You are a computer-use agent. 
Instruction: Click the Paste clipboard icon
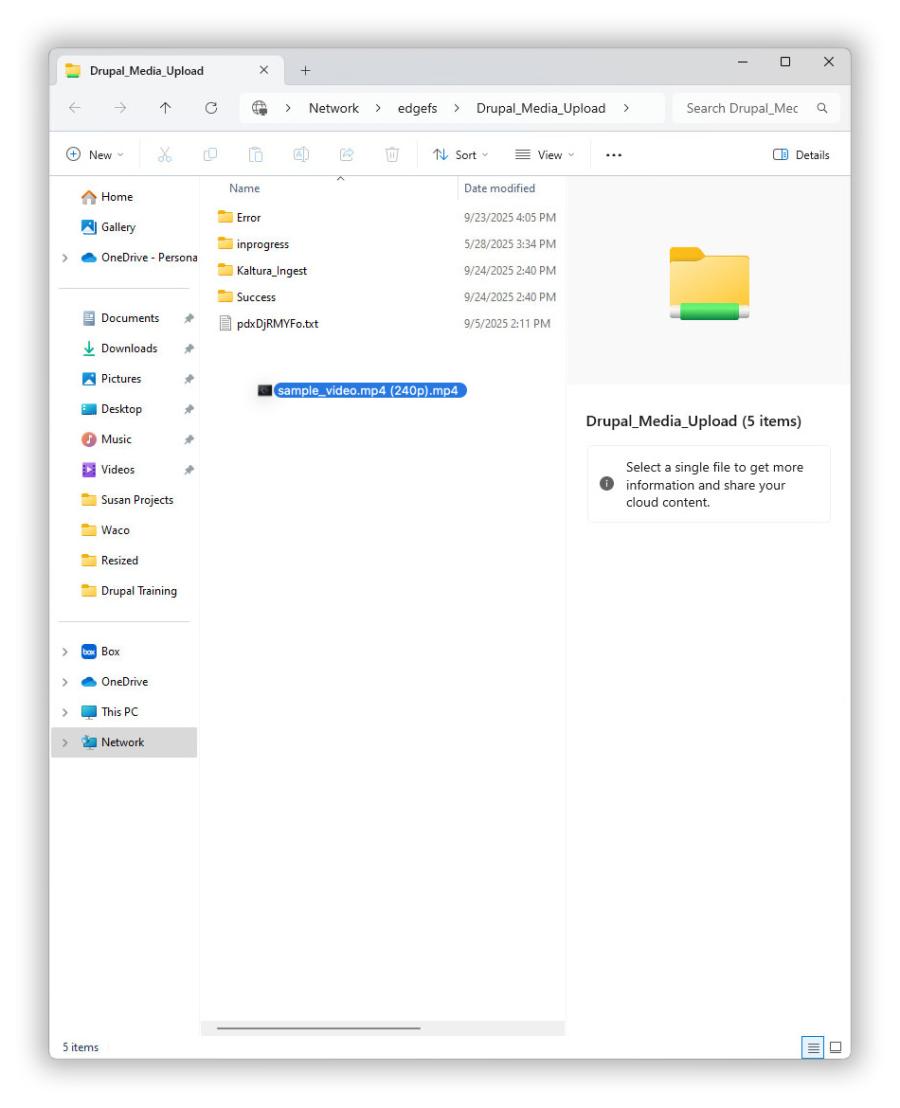click(x=256, y=155)
